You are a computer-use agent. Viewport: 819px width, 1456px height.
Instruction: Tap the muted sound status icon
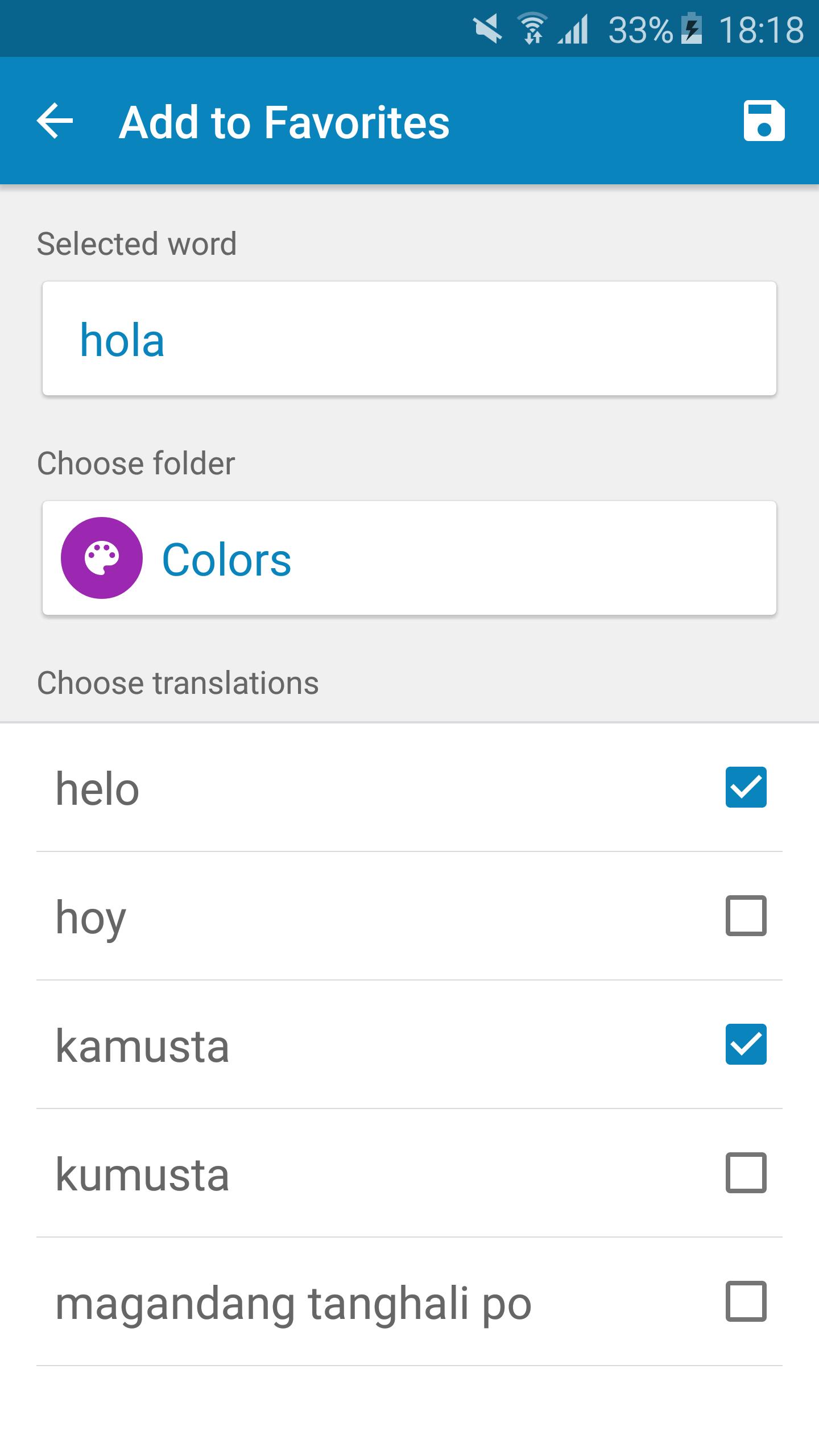click(487, 30)
